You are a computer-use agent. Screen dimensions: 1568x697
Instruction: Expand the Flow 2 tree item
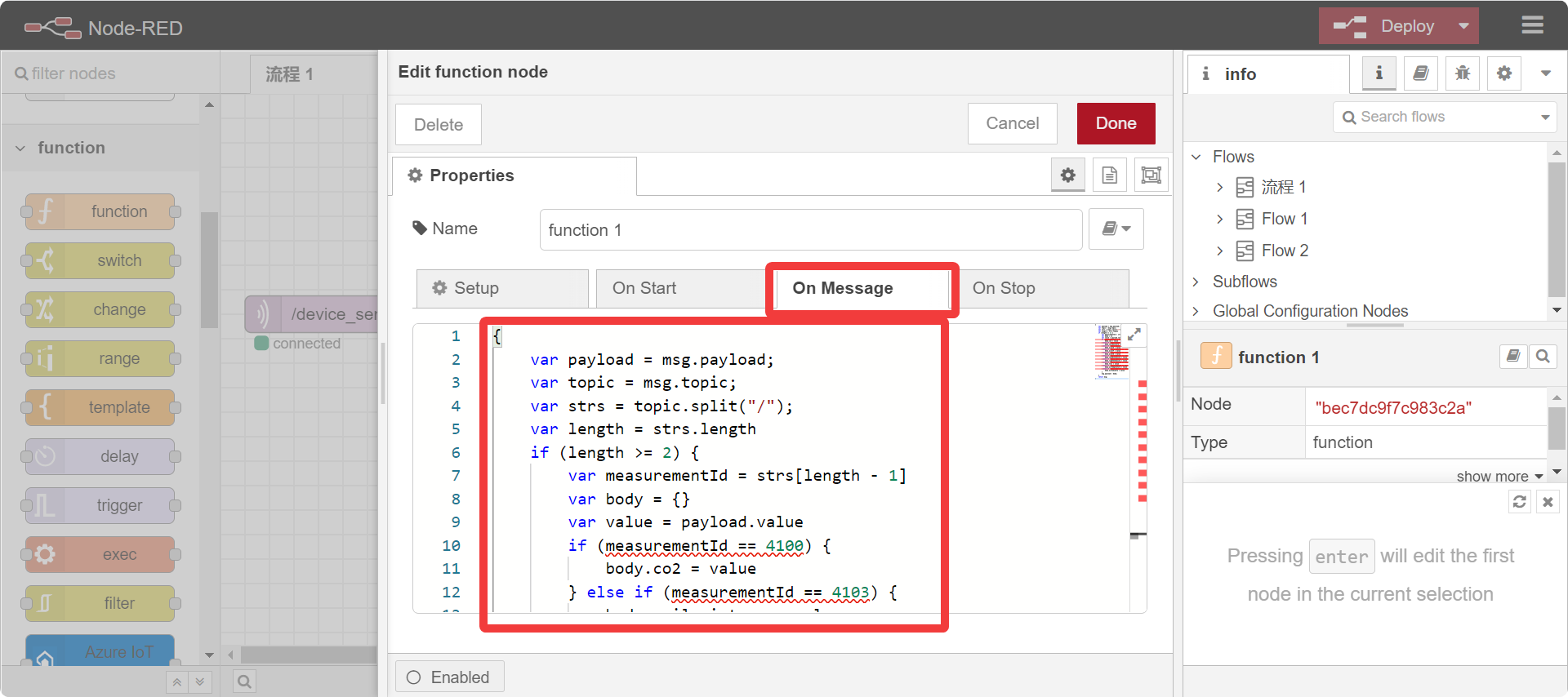(x=1219, y=251)
